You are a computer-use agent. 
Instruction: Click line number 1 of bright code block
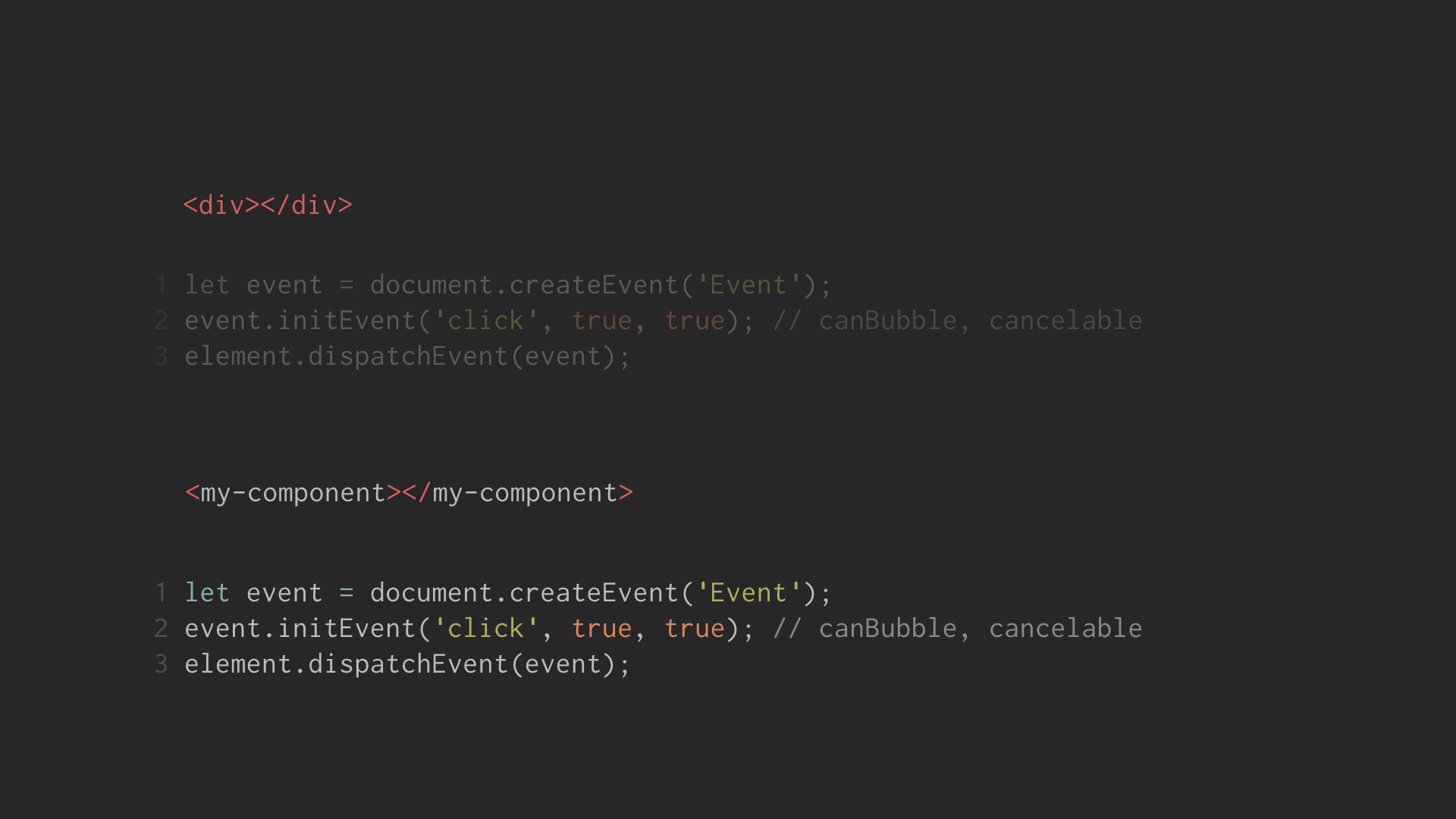[x=161, y=593]
